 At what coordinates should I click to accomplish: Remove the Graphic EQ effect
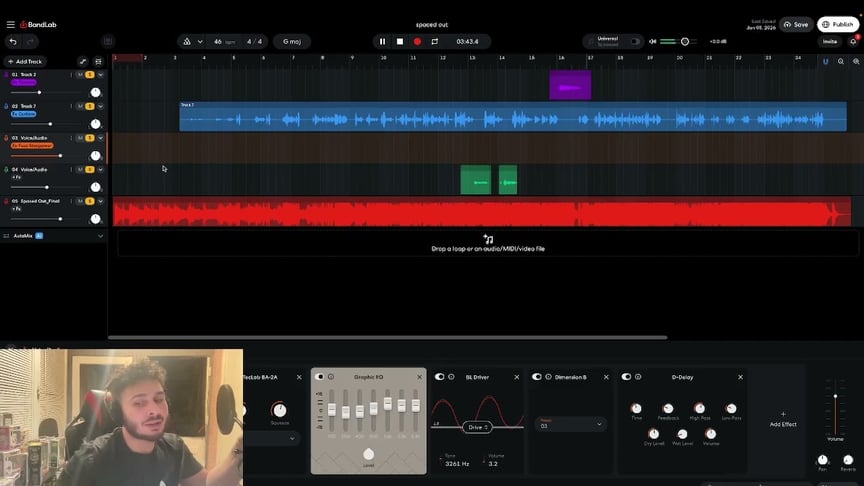tap(419, 377)
